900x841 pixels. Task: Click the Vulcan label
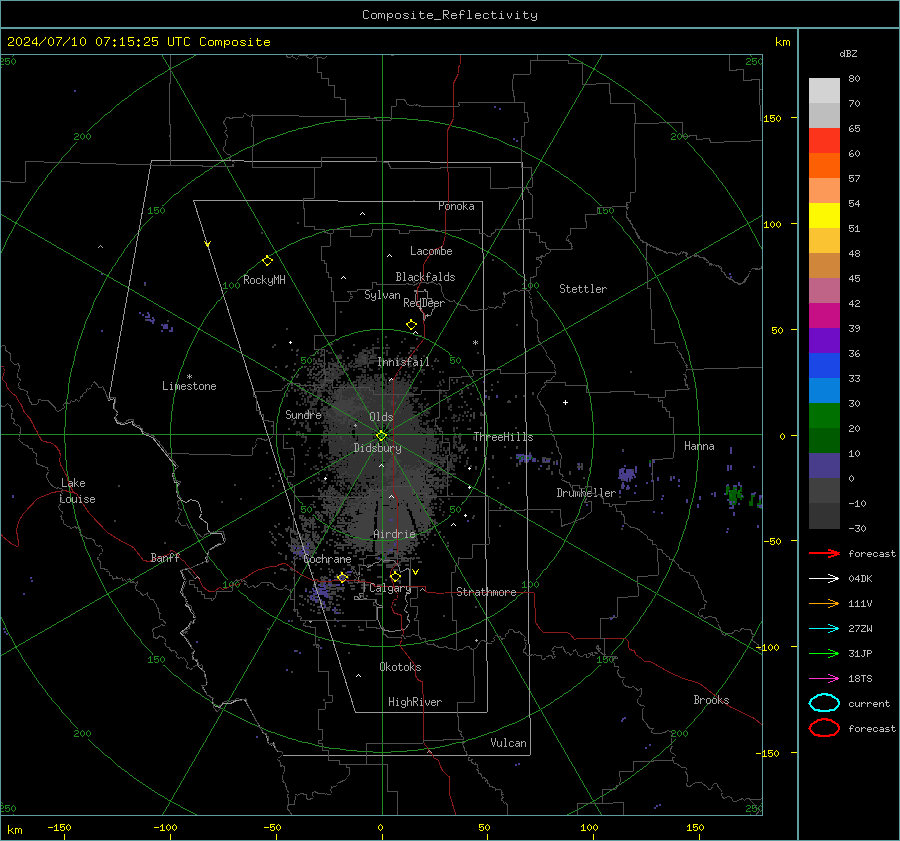coord(509,743)
